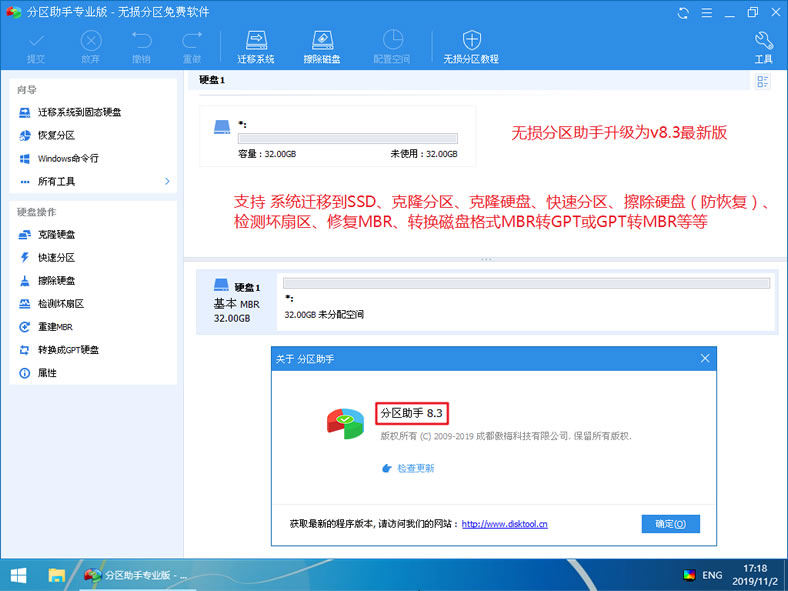Select the 32.00GB unallocated space bar
Image resolution: width=788 pixels, height=591 pixels.
(x=526, y=284)
